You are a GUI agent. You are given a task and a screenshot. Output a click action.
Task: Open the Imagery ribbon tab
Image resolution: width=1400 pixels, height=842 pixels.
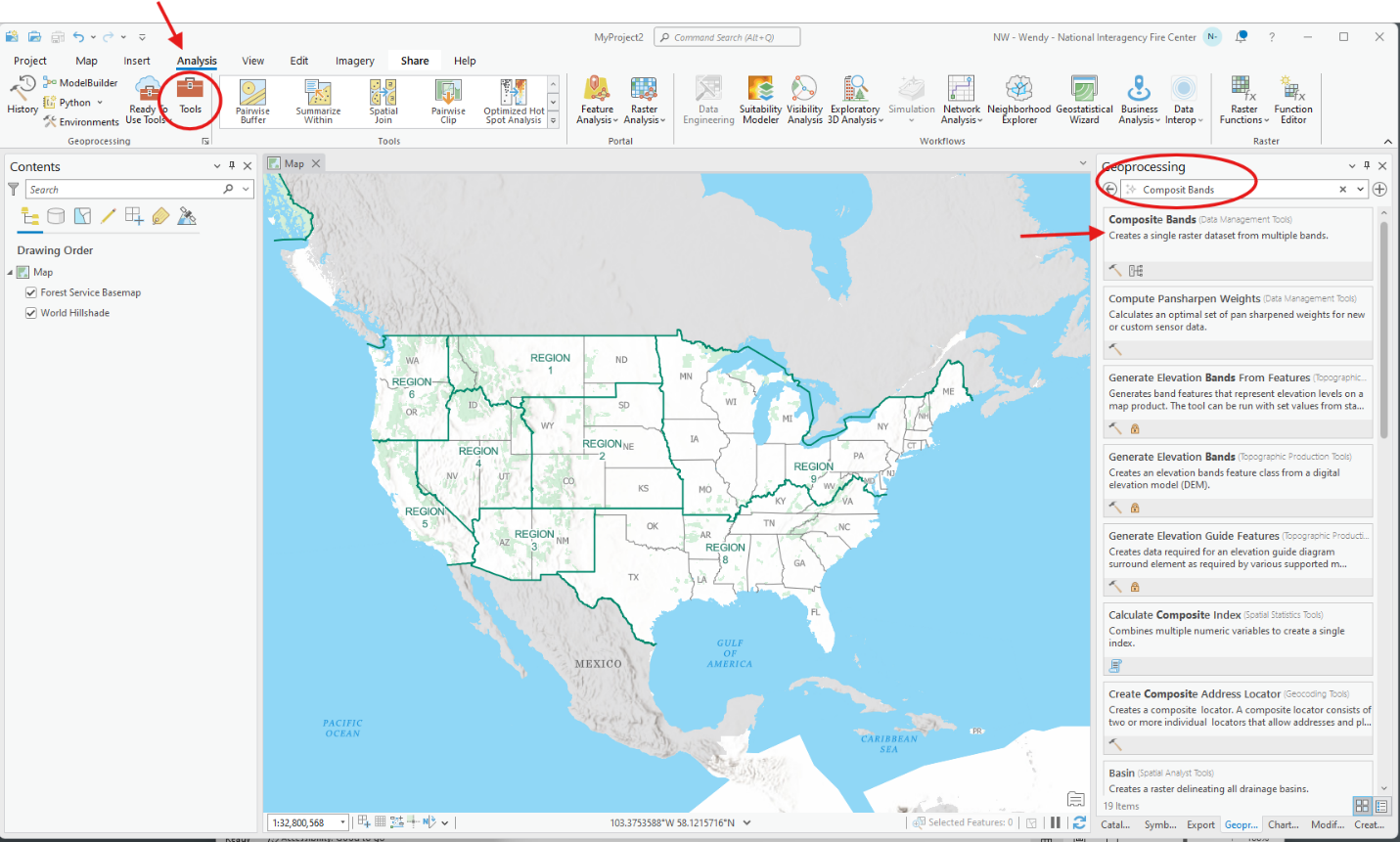point(355,61)
